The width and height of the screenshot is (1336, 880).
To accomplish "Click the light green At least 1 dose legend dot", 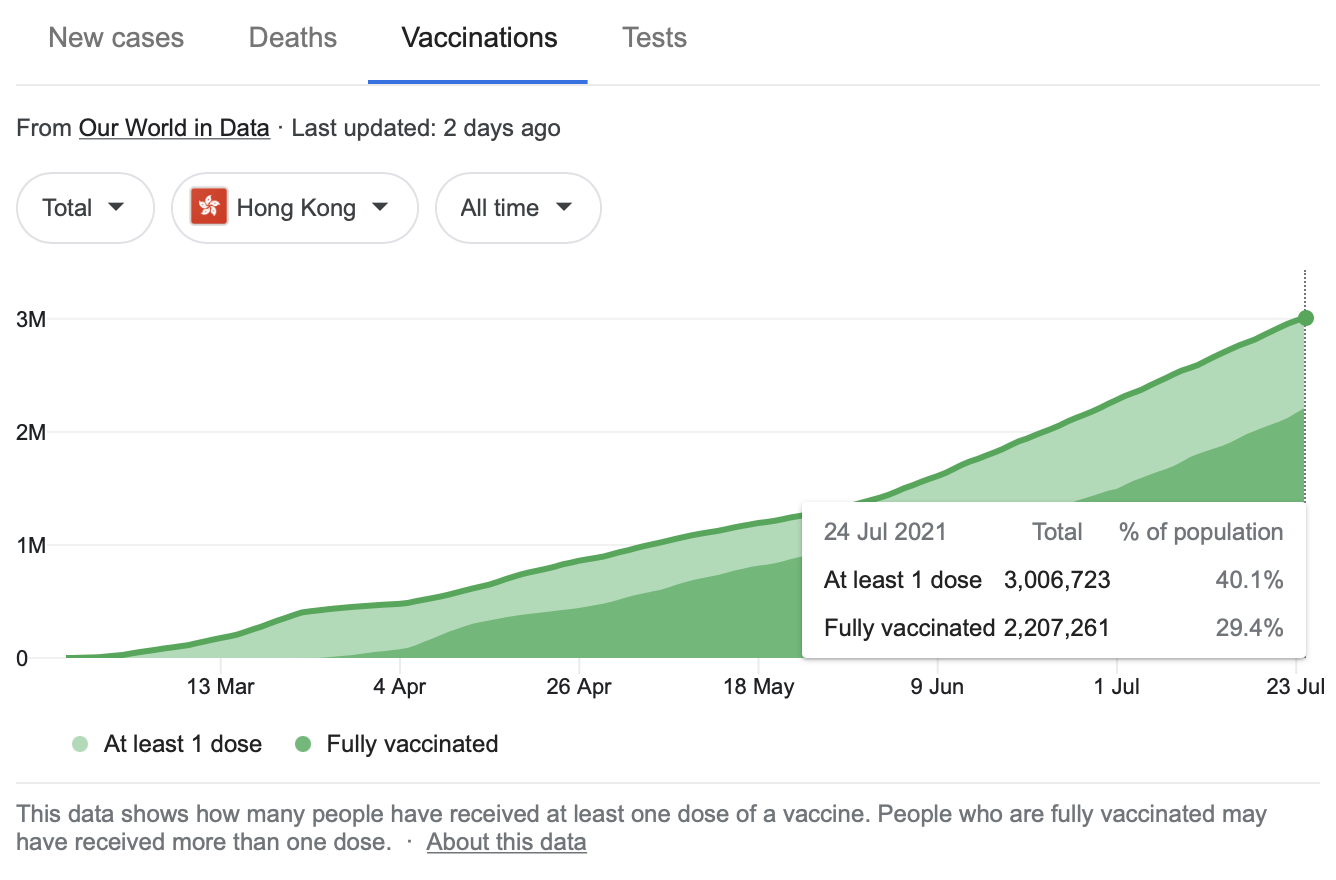I will coord(80,744).
